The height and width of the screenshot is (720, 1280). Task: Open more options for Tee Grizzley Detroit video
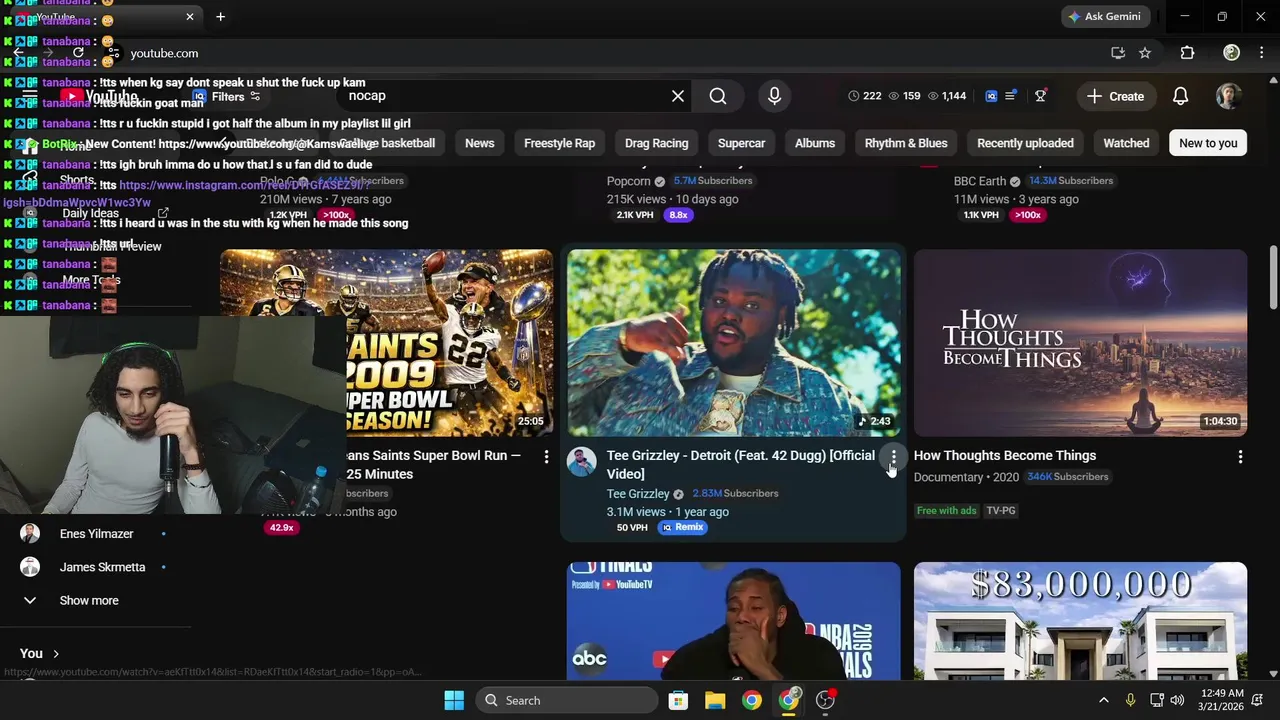(893, 457)
